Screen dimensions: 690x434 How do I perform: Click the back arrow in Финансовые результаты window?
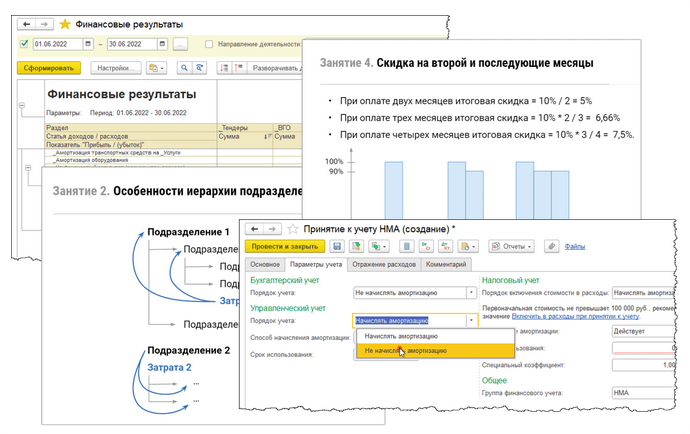tap(25, 22)
